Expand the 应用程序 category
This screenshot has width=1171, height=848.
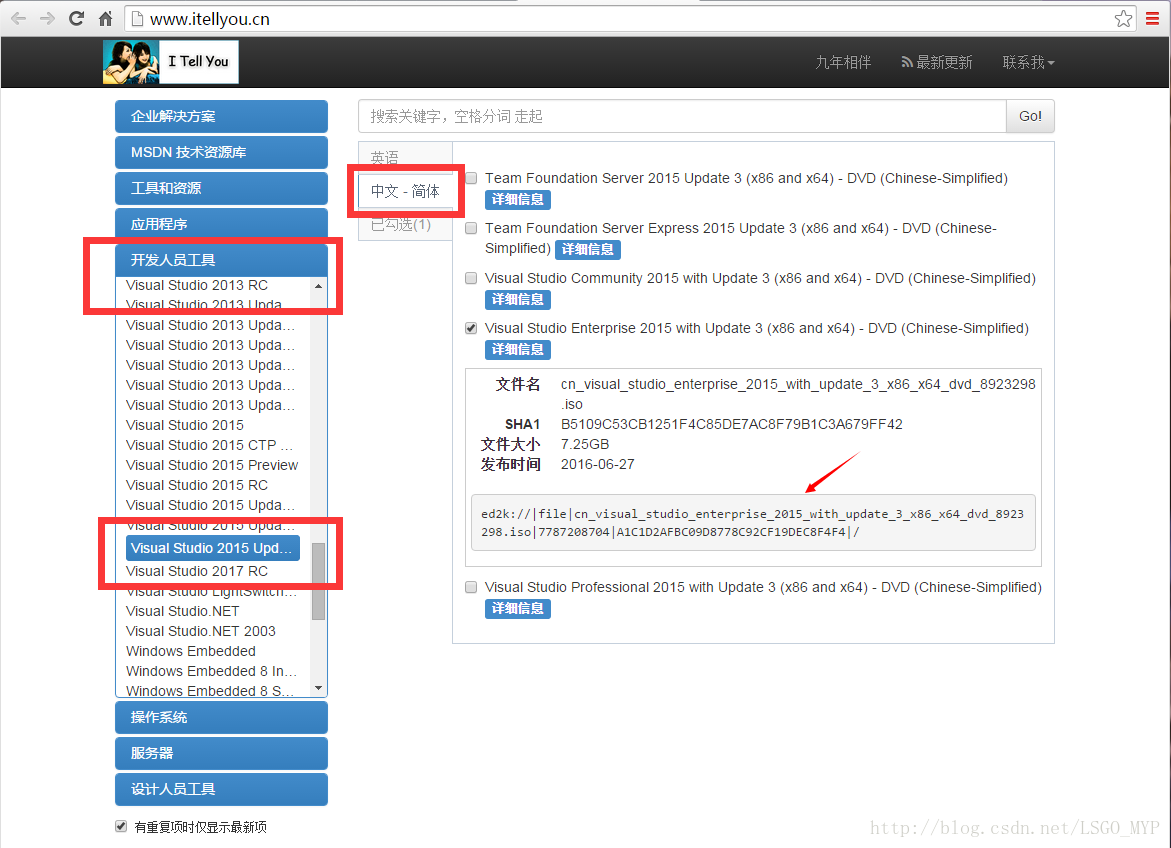[x=221, y=224]
